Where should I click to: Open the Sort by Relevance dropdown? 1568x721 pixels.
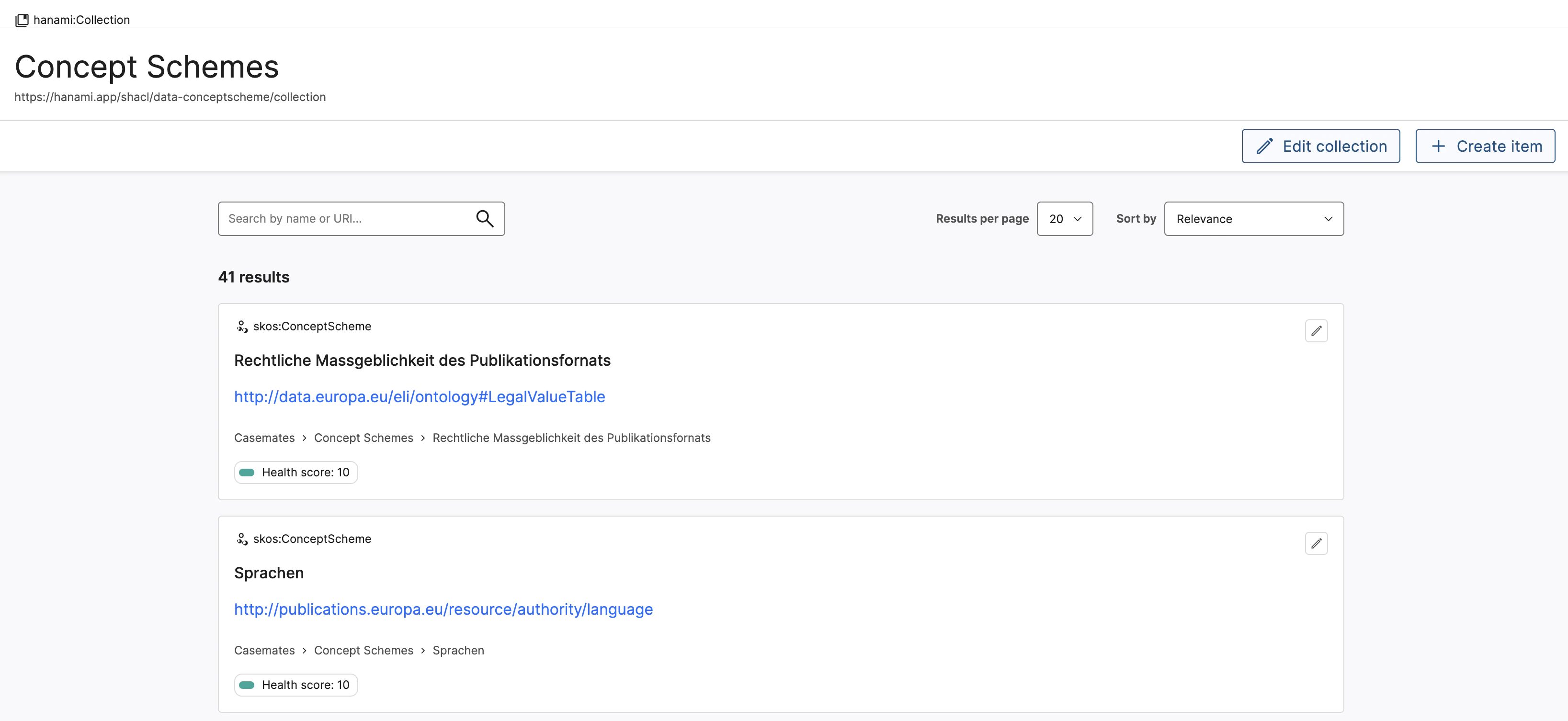click(1253, 218)
